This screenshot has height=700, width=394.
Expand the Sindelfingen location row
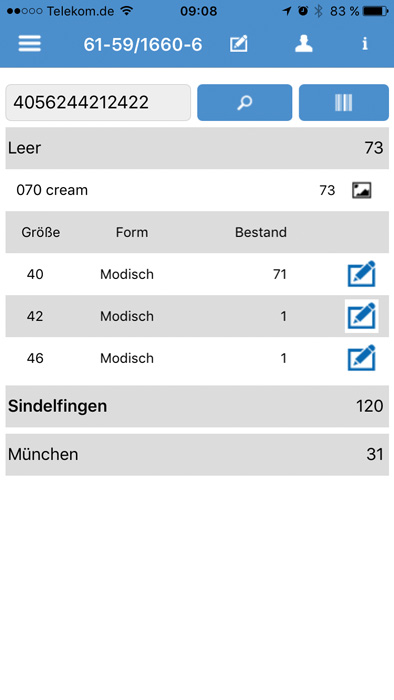(x=197, y=406)
